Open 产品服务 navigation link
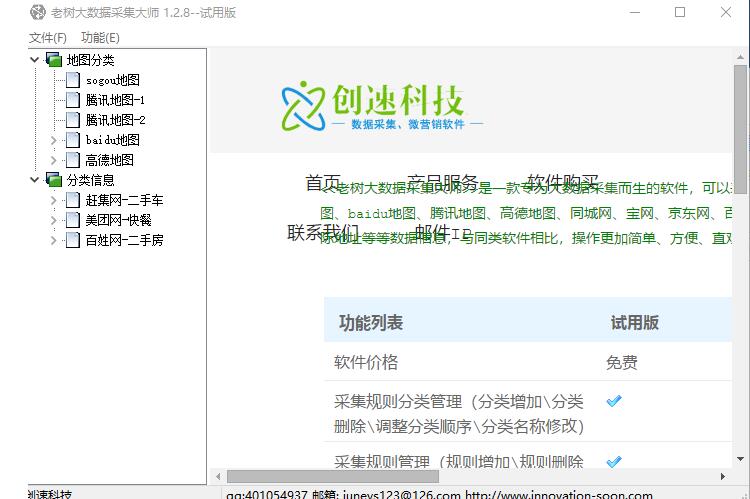 tap(442, 182)
